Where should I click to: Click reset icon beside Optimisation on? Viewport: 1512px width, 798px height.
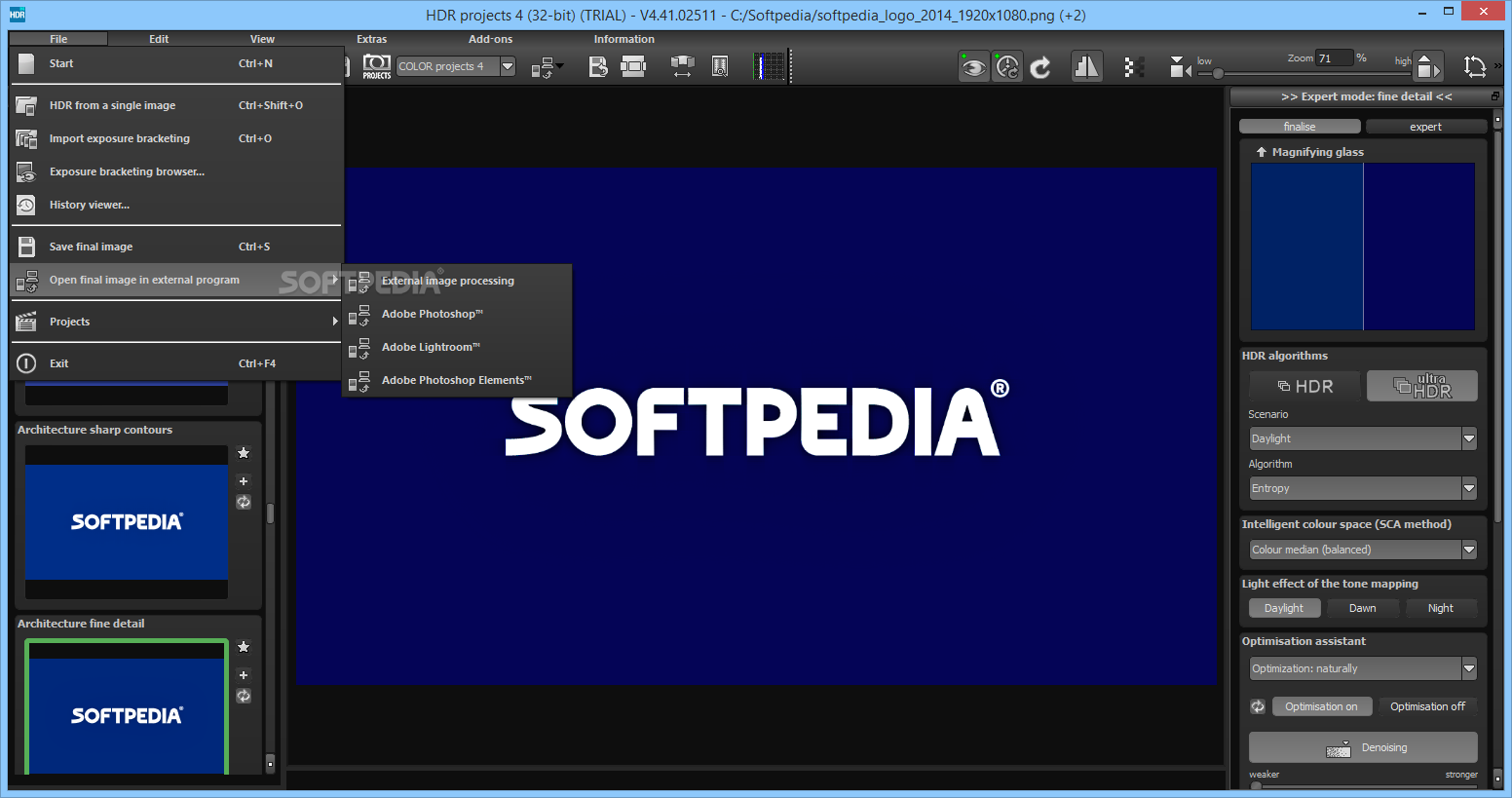pyautogui.click(x=1258, y=706)
